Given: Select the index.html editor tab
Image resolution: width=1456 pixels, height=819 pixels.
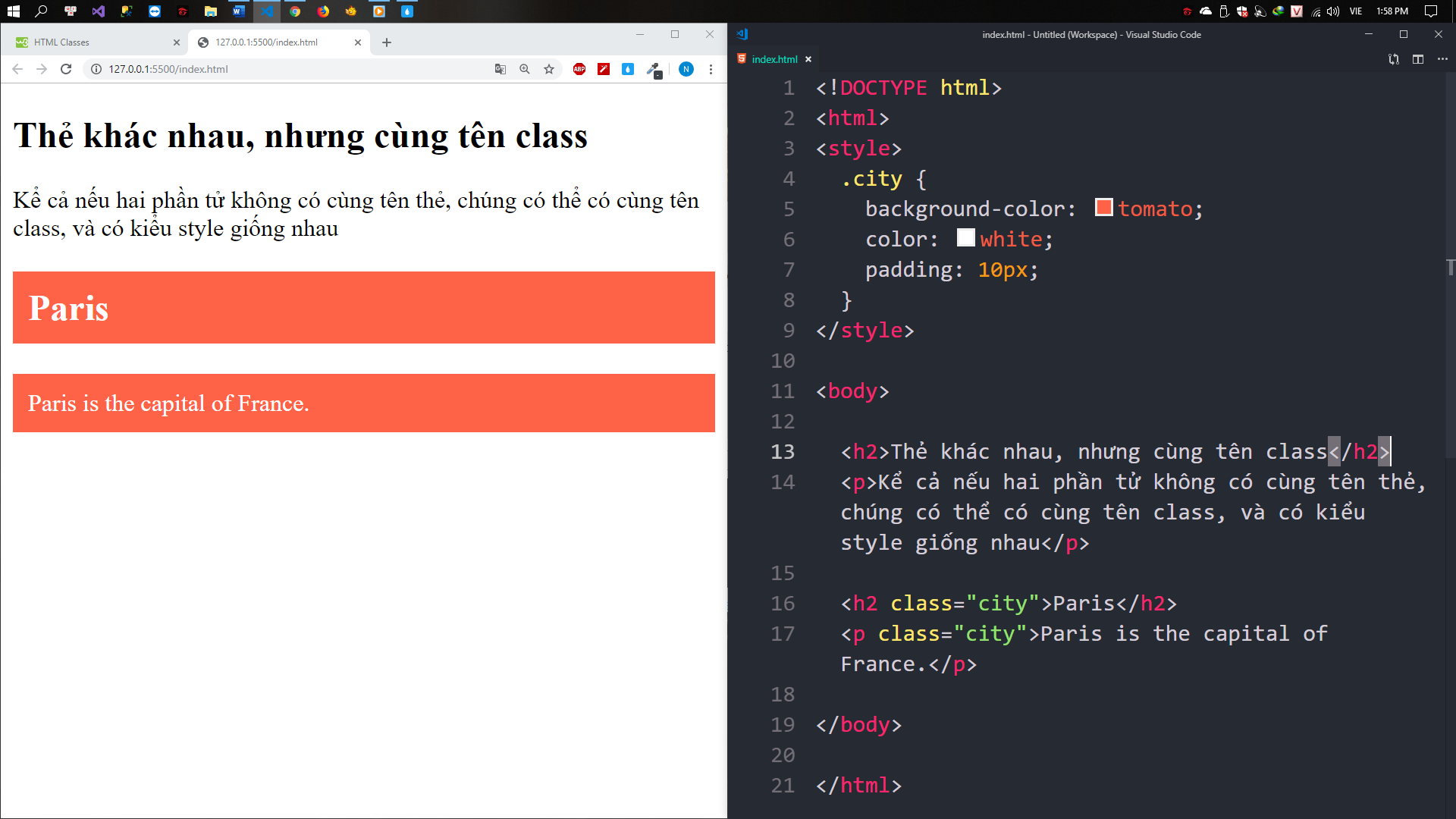Looking at the screenshot, I should (x=774, y=59).
